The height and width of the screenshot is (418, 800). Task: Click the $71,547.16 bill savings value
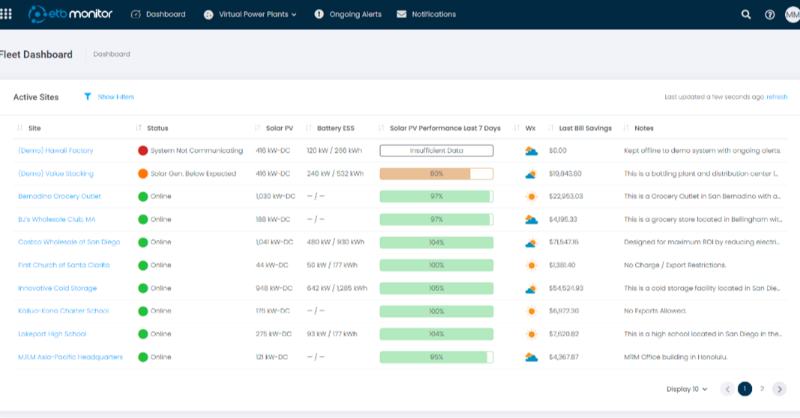click(564, 242)
